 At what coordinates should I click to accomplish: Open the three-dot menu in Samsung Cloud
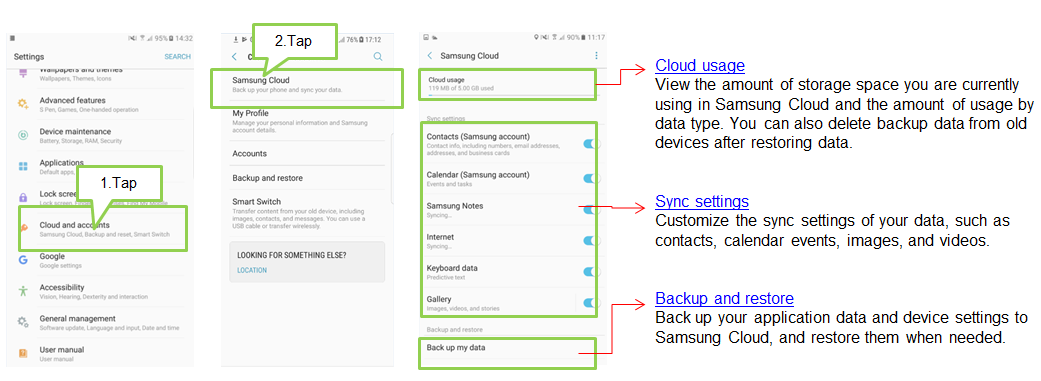(x=596, y=56)
